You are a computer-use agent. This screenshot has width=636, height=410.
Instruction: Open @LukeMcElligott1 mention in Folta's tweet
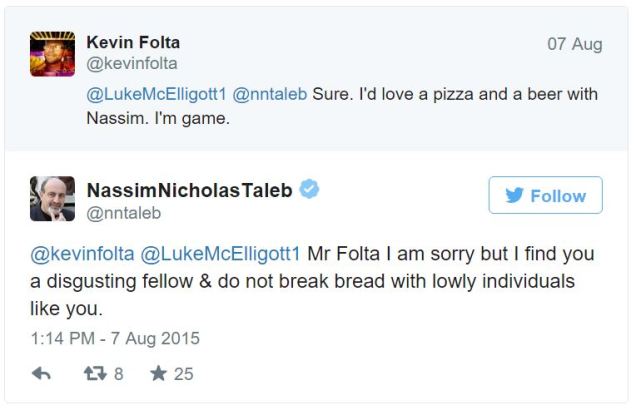(156, 95)
